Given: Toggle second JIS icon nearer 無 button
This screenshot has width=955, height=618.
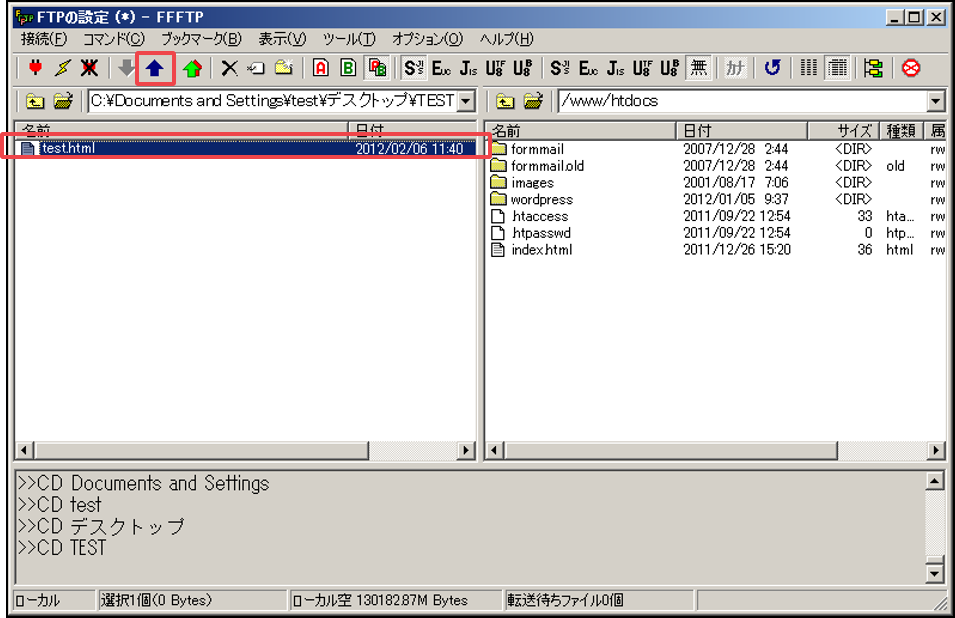Looking at the screenshot, I should point(615,68).
